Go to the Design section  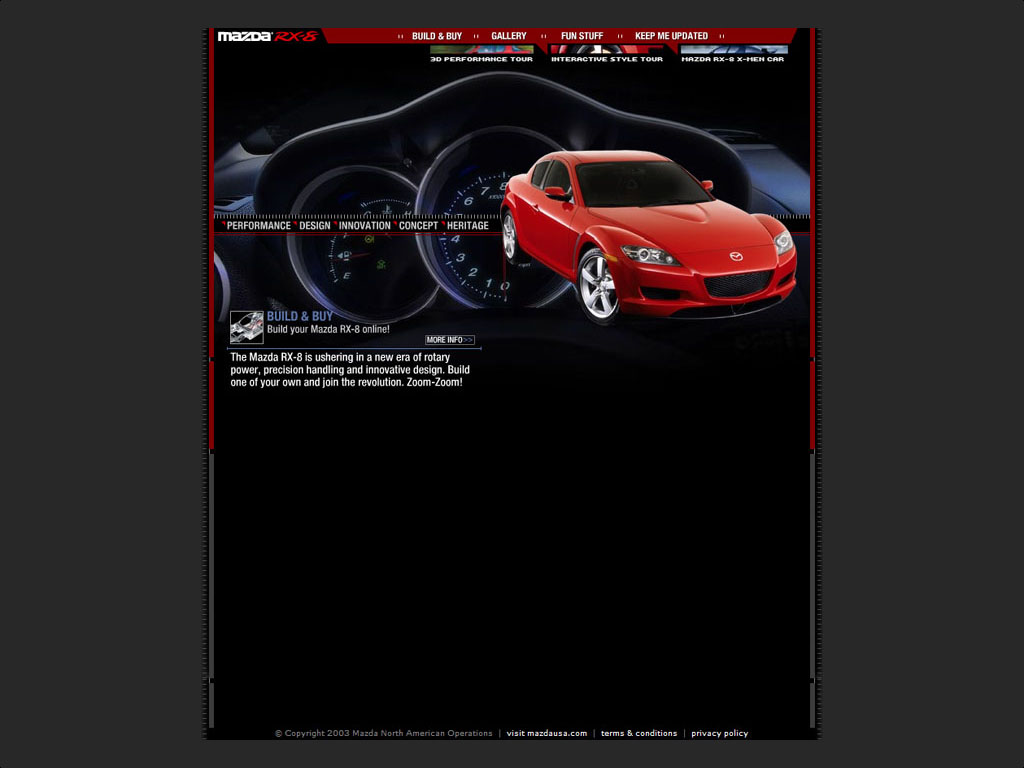tap(315, 225)
